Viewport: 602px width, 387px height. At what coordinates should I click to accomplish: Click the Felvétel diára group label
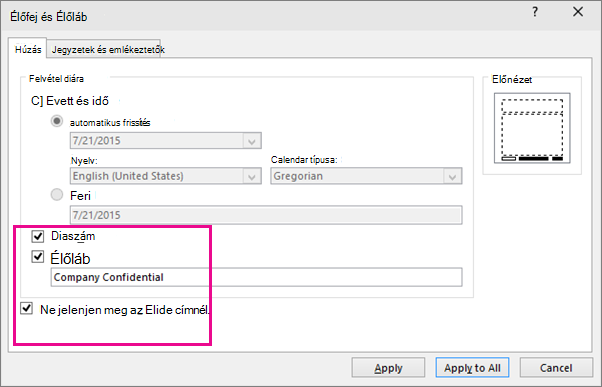point(56,79)
